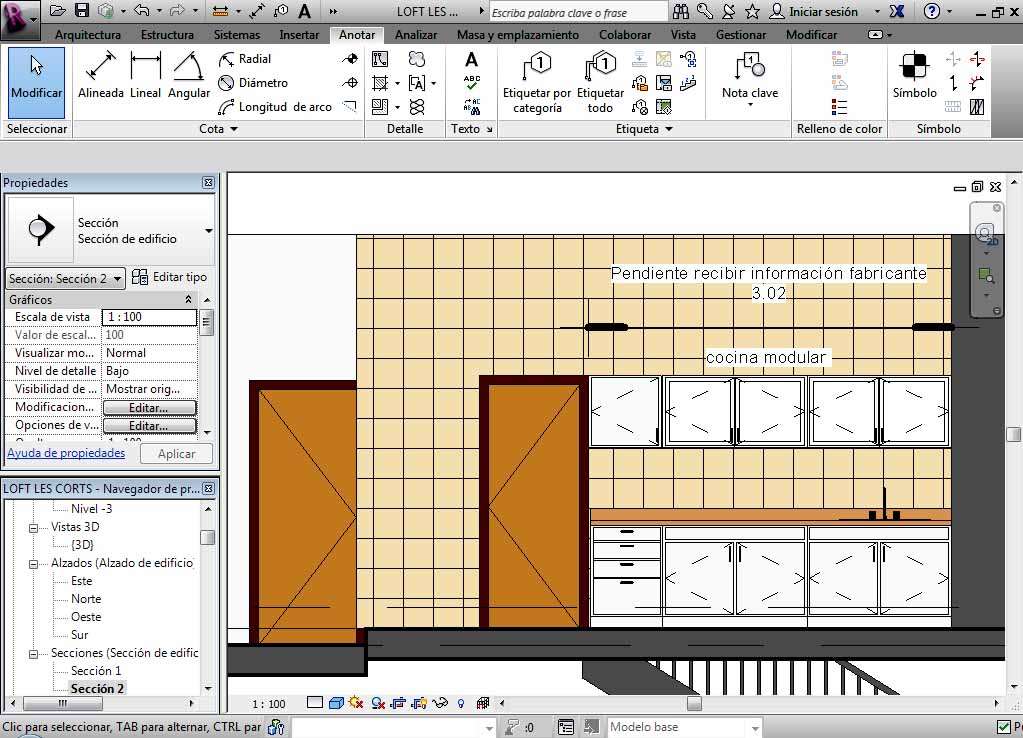The image size is (1023, 738).
Task: Switch to the Arquitectura ribbon tab
Action: pyautogui.click(x=88, y=35)
